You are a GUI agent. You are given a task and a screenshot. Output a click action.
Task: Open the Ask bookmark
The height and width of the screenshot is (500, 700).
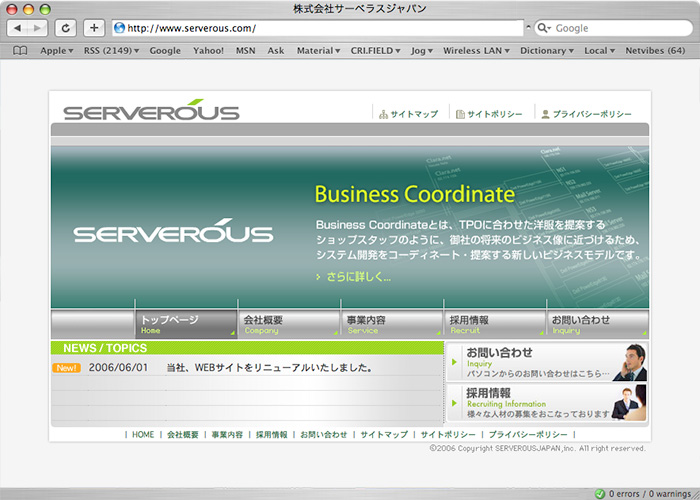[x=276, y=50]
